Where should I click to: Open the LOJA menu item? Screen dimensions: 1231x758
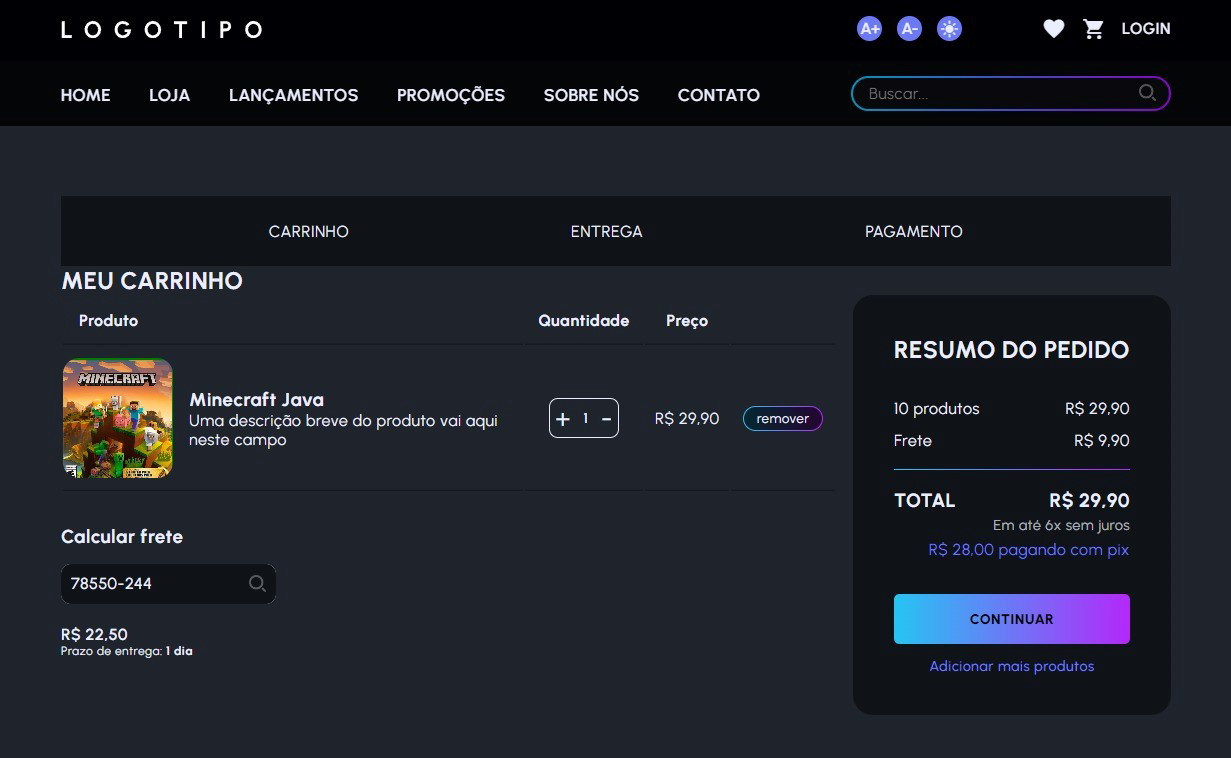[170, 95]
